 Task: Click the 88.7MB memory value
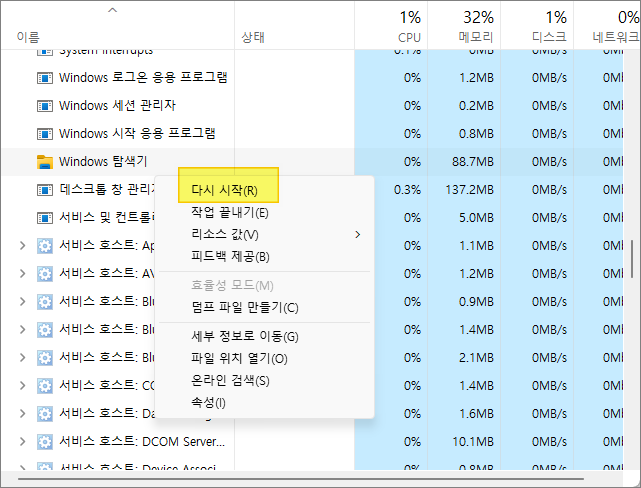[473, 162]
